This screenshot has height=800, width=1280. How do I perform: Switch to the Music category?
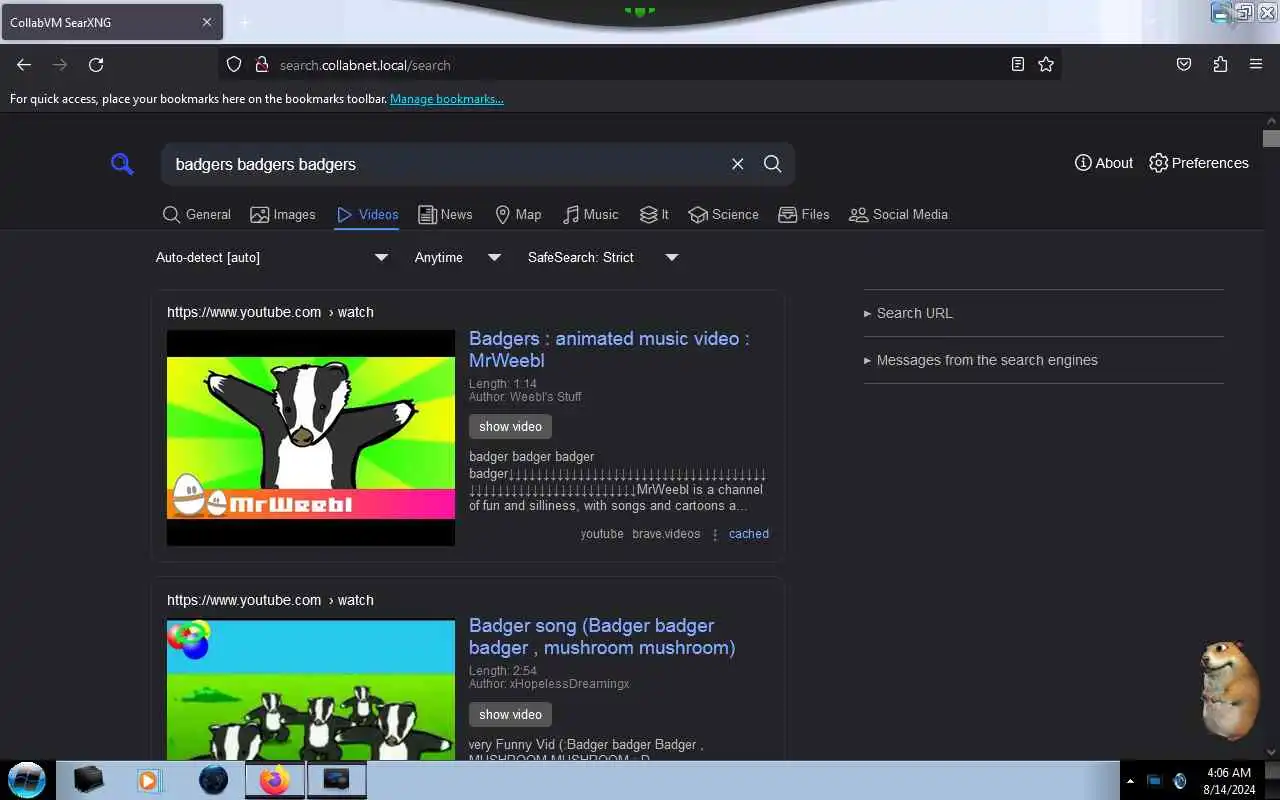pyautogui.click(x=591, y=214)
